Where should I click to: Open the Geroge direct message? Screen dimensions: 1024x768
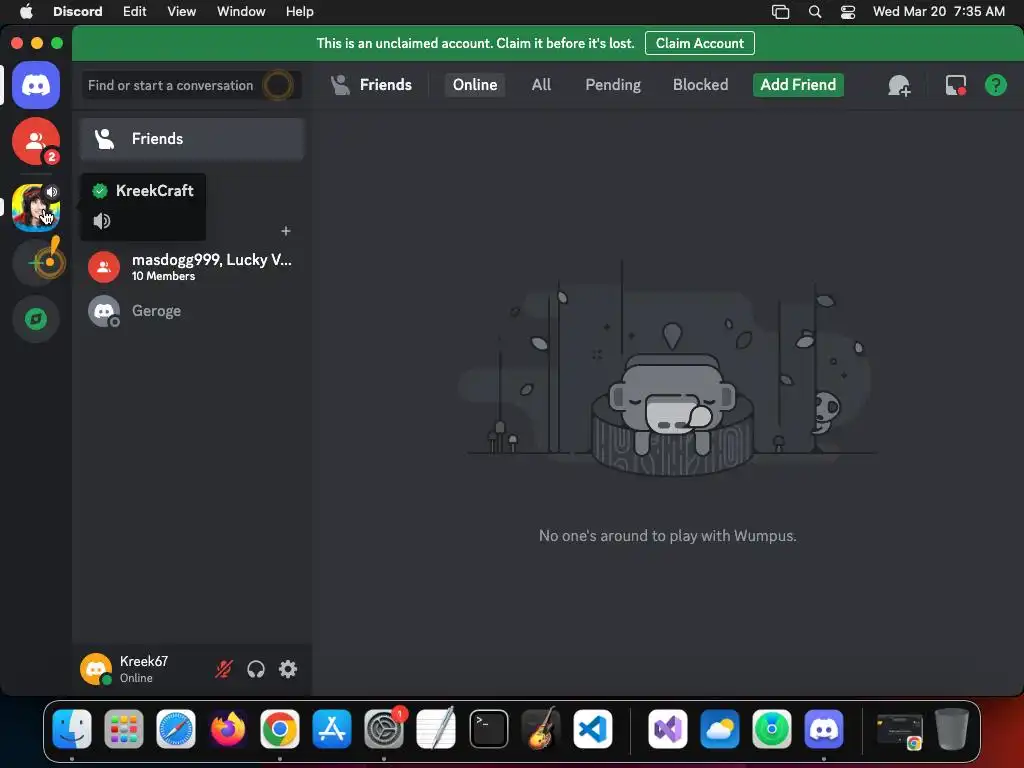click(x=192, y=312)
